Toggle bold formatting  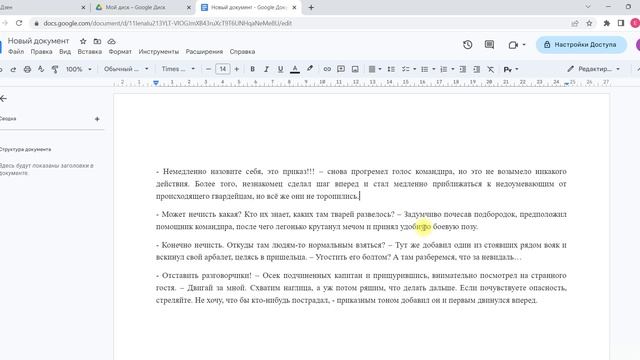click(x=252, y=69)
